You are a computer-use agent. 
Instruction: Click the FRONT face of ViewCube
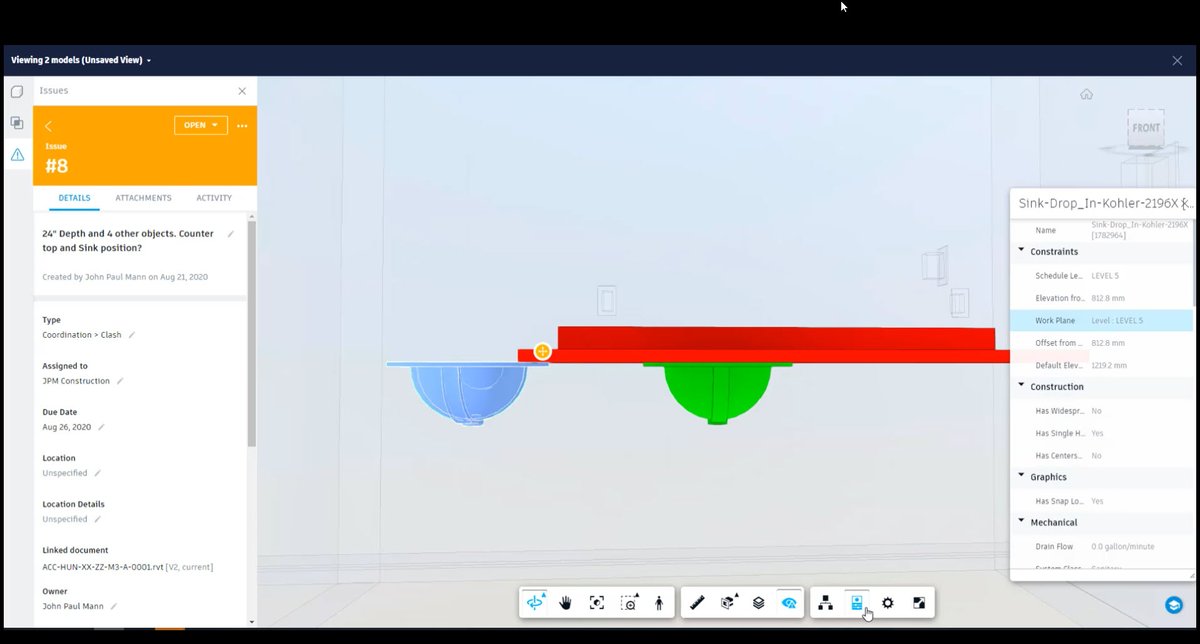[1146, 128]
